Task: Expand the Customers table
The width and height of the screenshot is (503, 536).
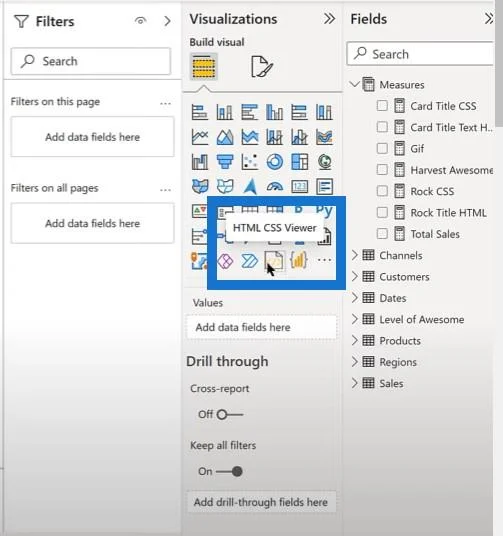Action: pos(355,277)
